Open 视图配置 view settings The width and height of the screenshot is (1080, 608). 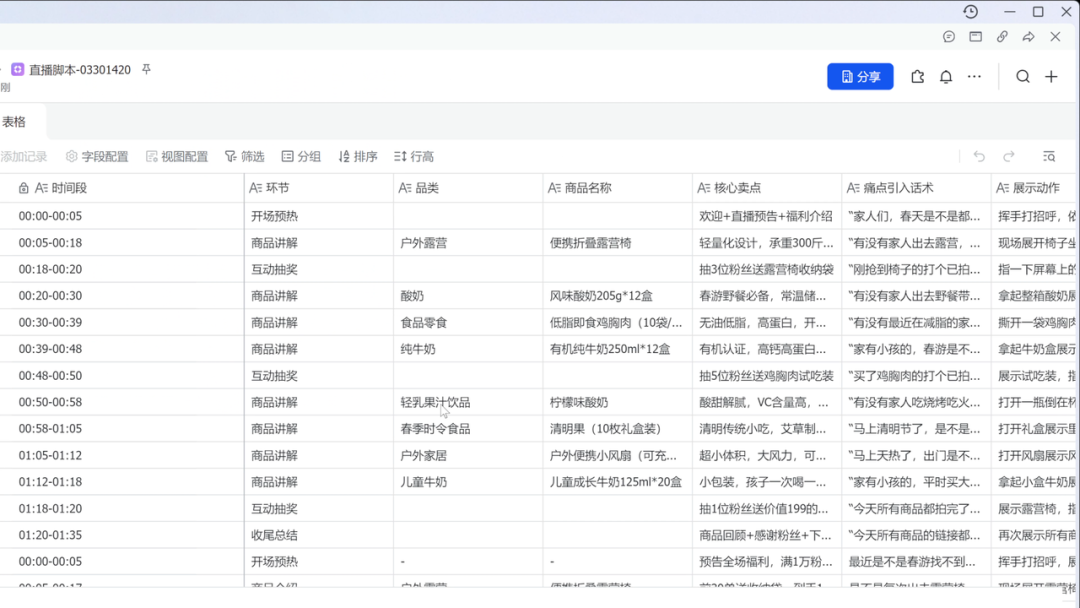[177, 157]
